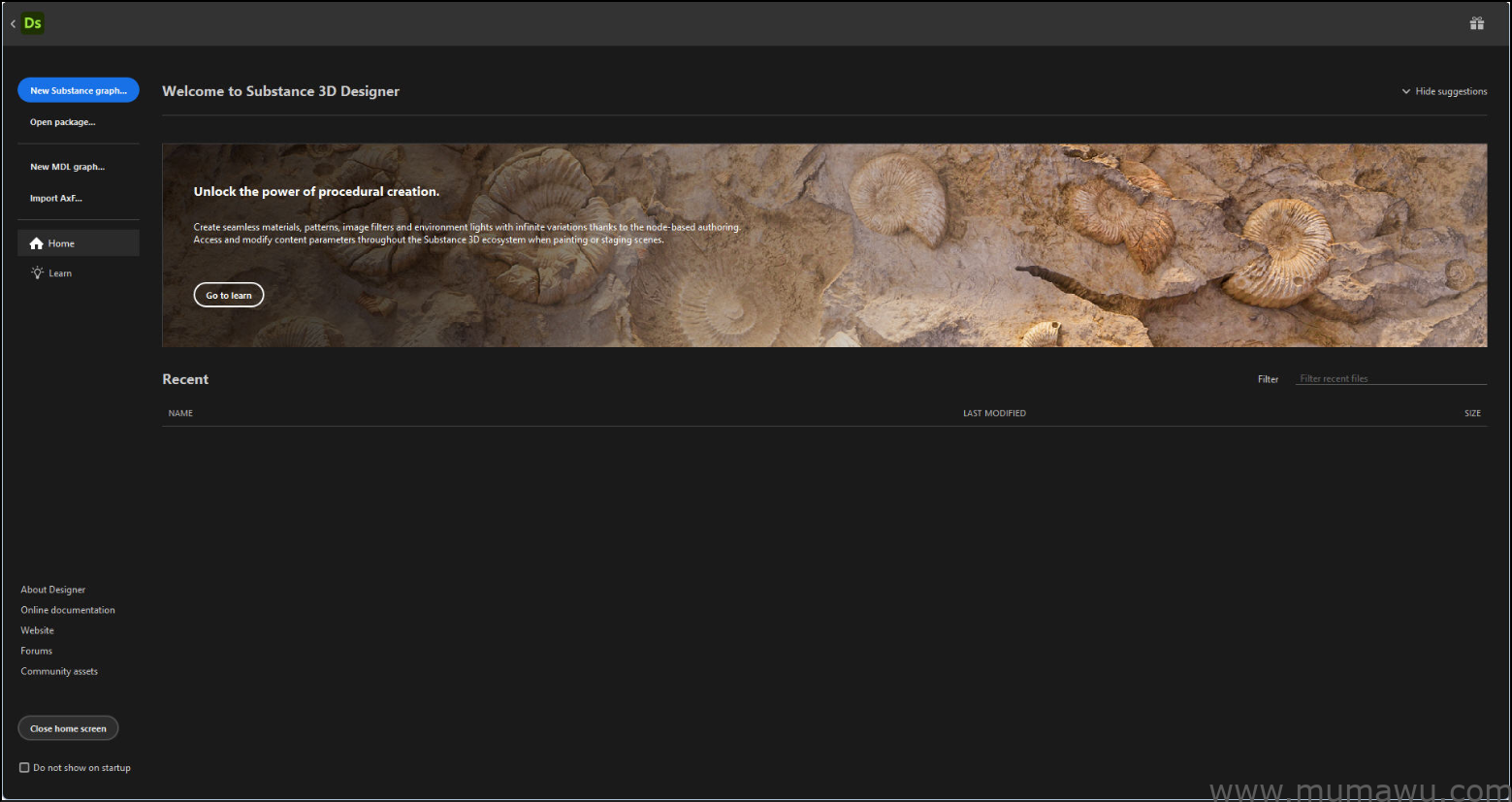Open the gift box icon in top-right
This screenshot has height=802, width=1512.
tap(1476, 23)
